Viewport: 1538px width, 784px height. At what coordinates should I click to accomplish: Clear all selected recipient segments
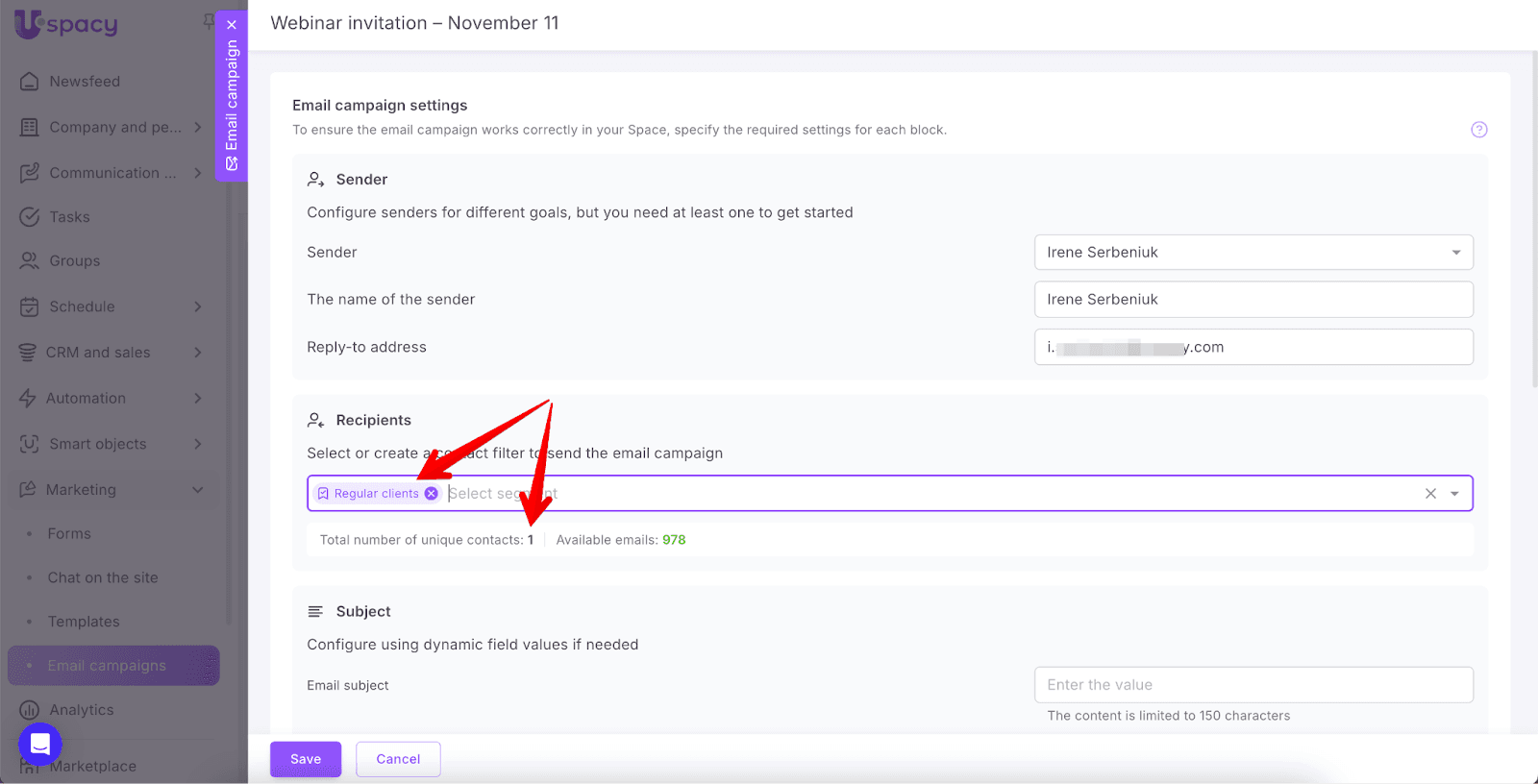point(1430,494)
